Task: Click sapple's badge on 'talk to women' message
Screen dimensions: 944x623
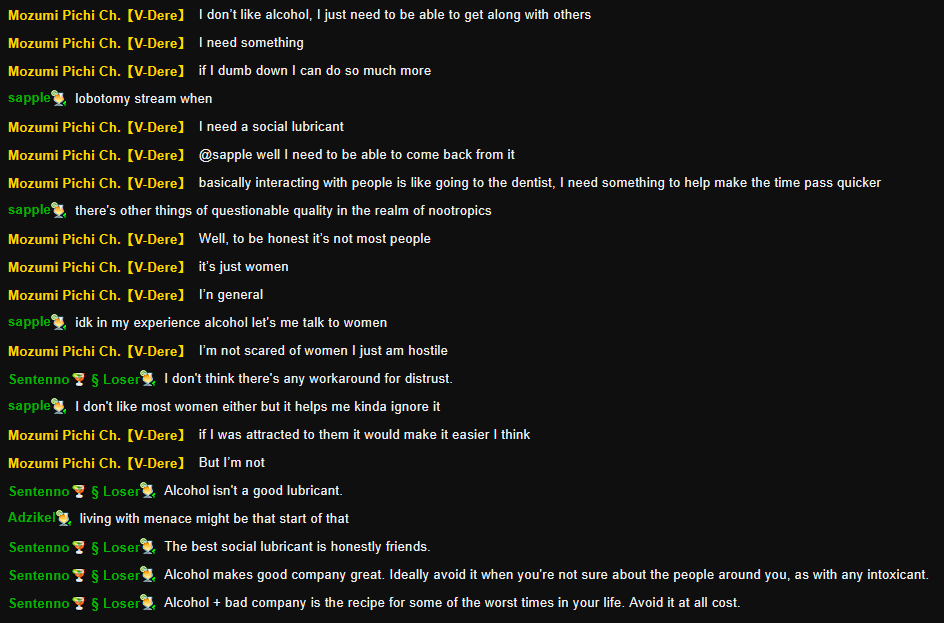Action: click(59, 322)
